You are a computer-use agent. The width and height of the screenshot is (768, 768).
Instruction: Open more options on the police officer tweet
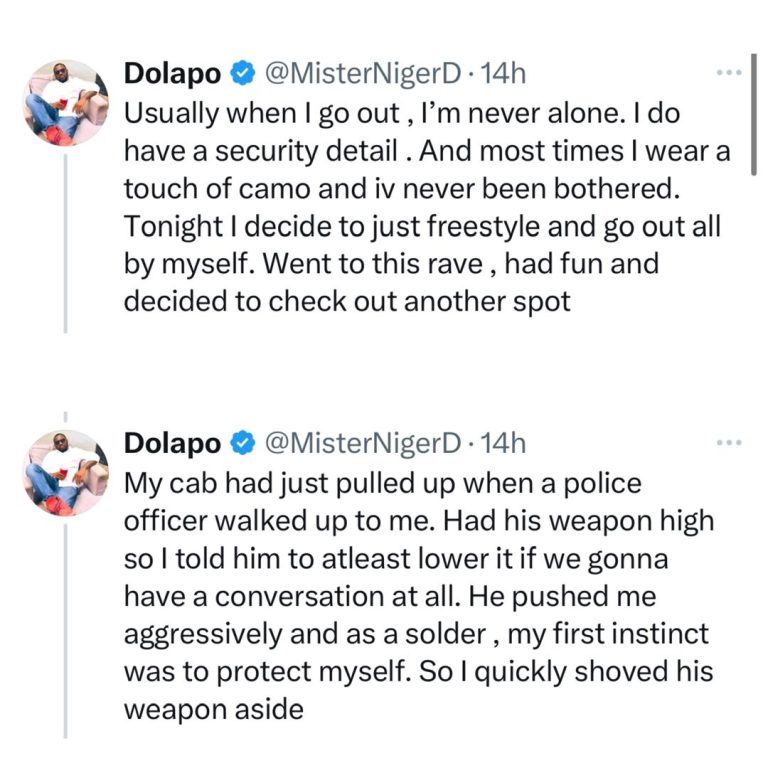coord(730,442)
